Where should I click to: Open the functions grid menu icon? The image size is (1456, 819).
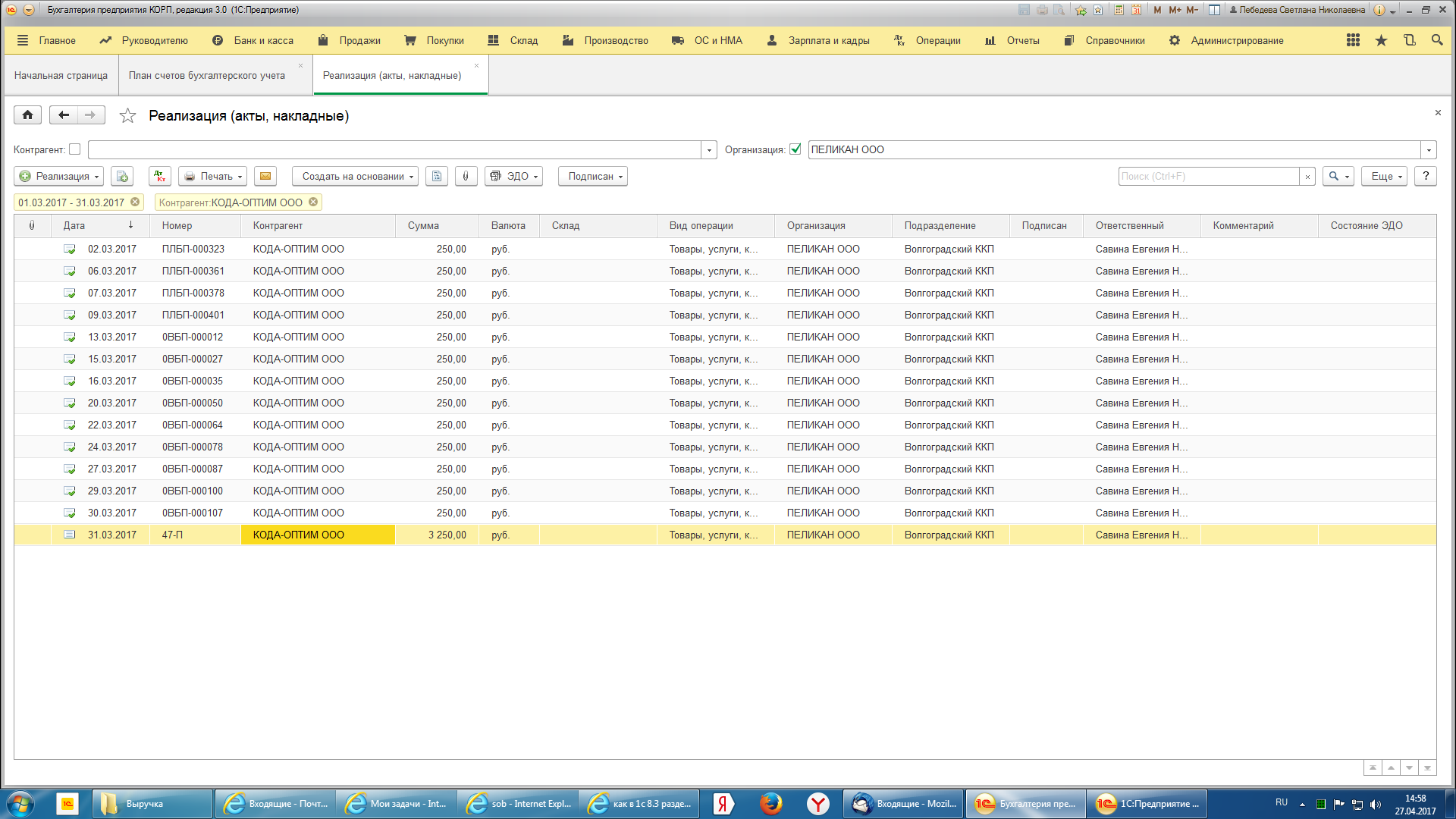click(1353, 40)
